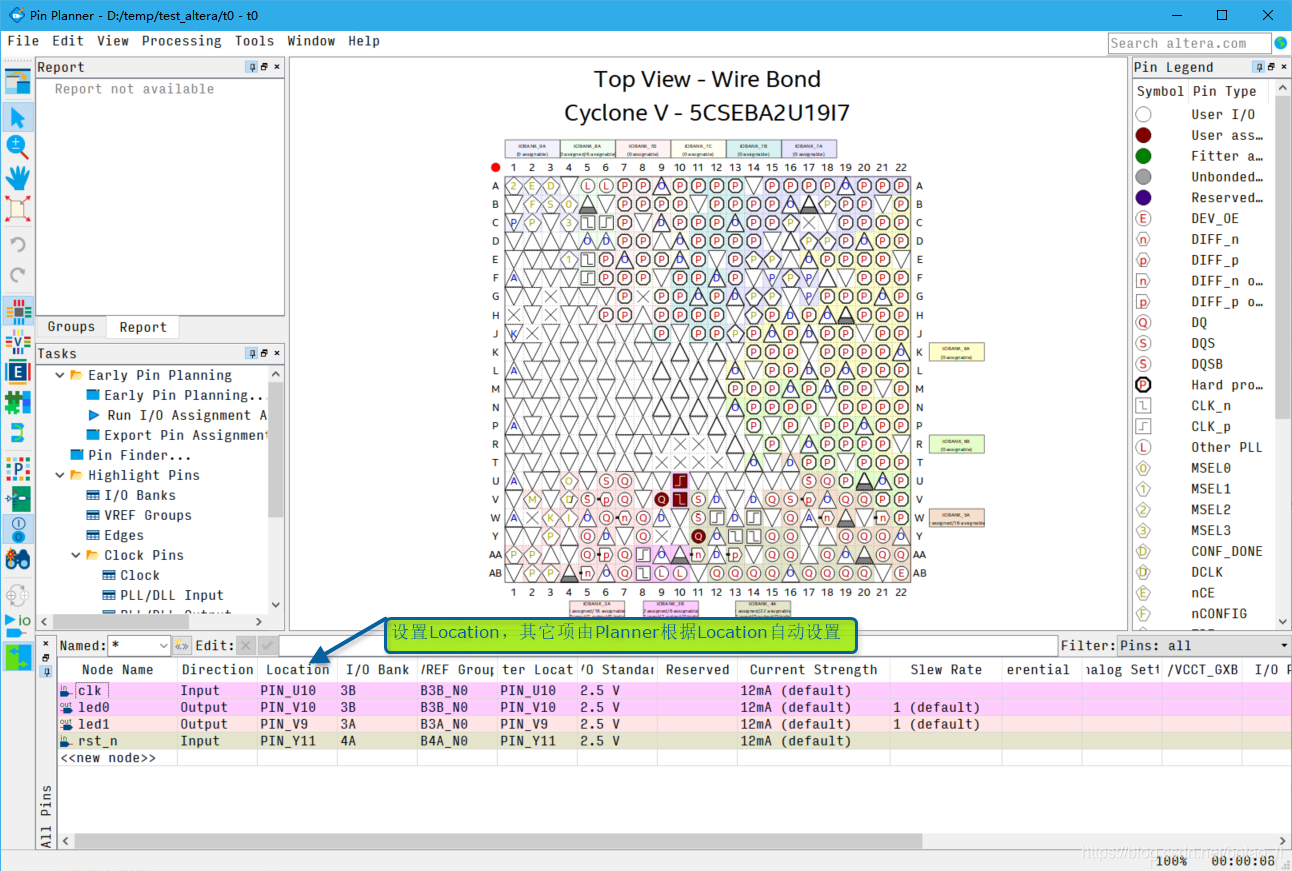Toggle auto-hide pin on Report panel
This screenshot has width=1292, height=871.
coord(252,67)
